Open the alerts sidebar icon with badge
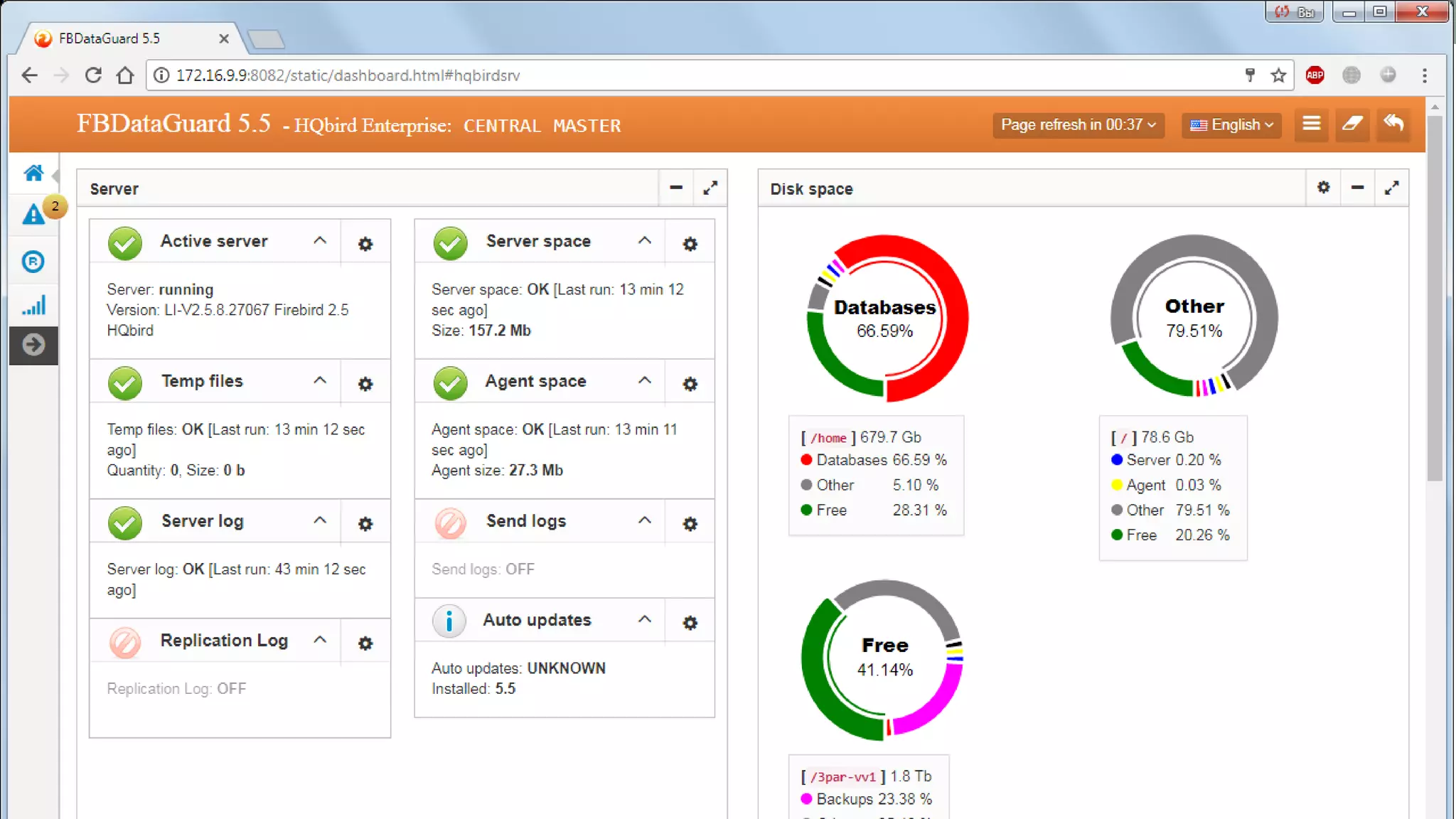This screenshot has height=819, width=1456. [34, 214]
